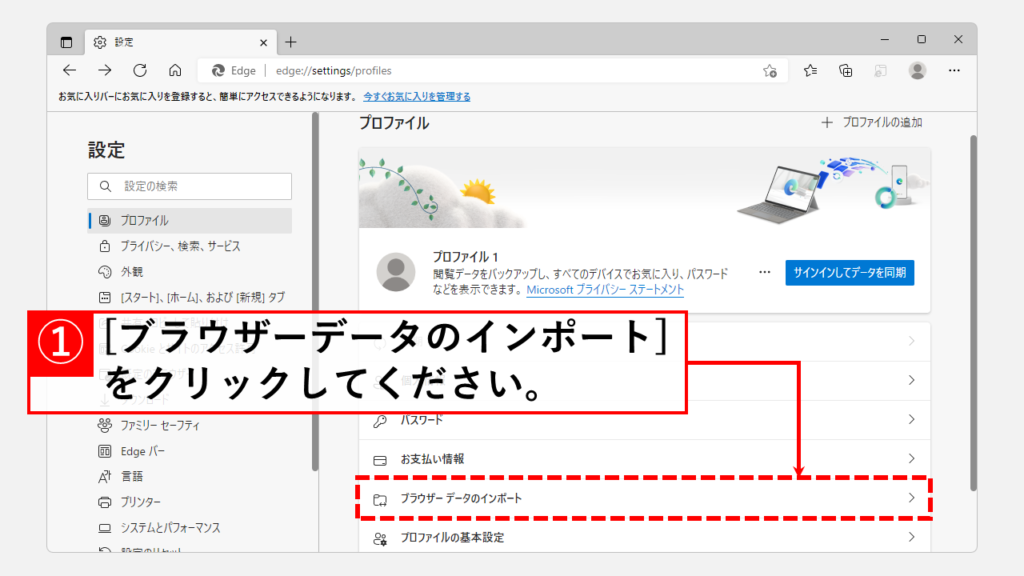Open the Edge settings and more menu
The width and height of the screenshot is (1024, 576).
pyautogui.click(x=954, y=70)
